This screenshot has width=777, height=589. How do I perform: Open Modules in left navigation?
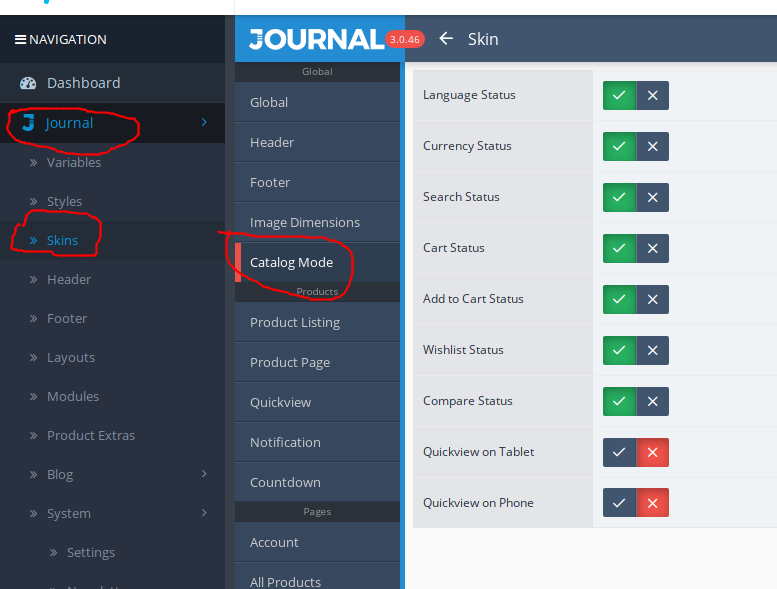(x=112, y=396)
